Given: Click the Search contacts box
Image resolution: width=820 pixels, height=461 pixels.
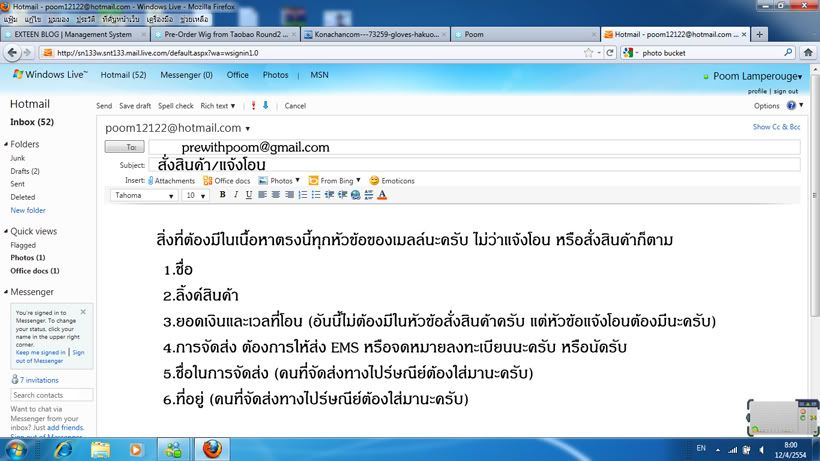Looking at the screenshot, I should (x=51, y=395).
